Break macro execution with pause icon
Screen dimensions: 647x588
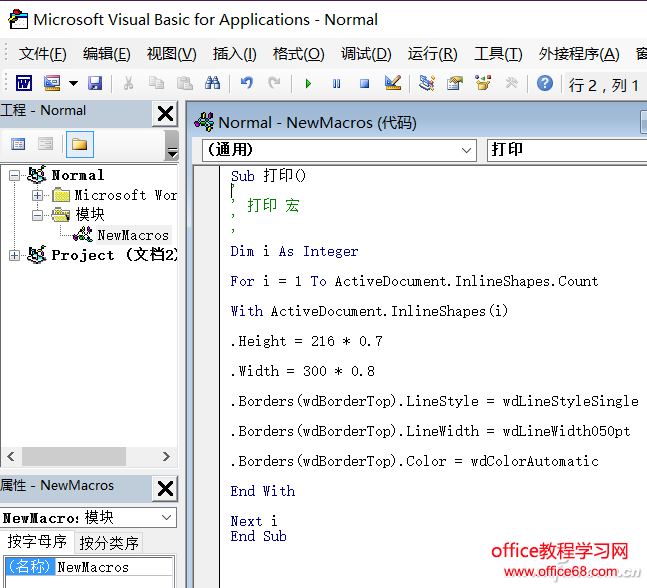pyautogui.click(x=336, y=84)
